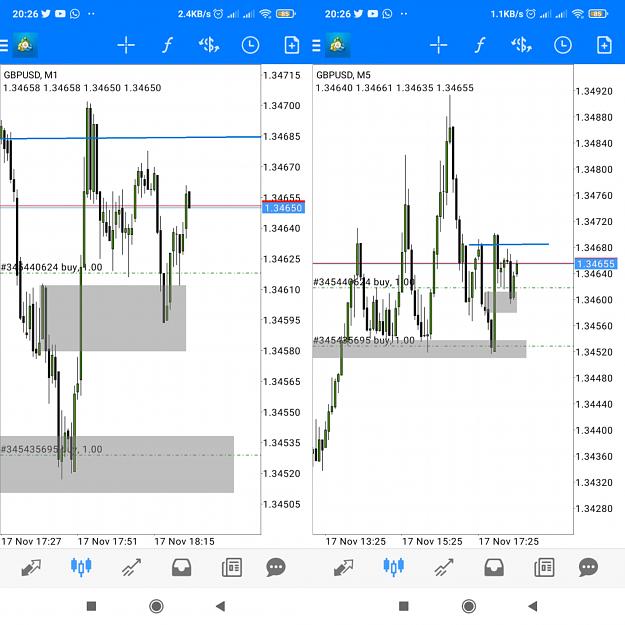Select Chart tab in right screen
The width and height of the screenshot is (625, 625).
393,567
